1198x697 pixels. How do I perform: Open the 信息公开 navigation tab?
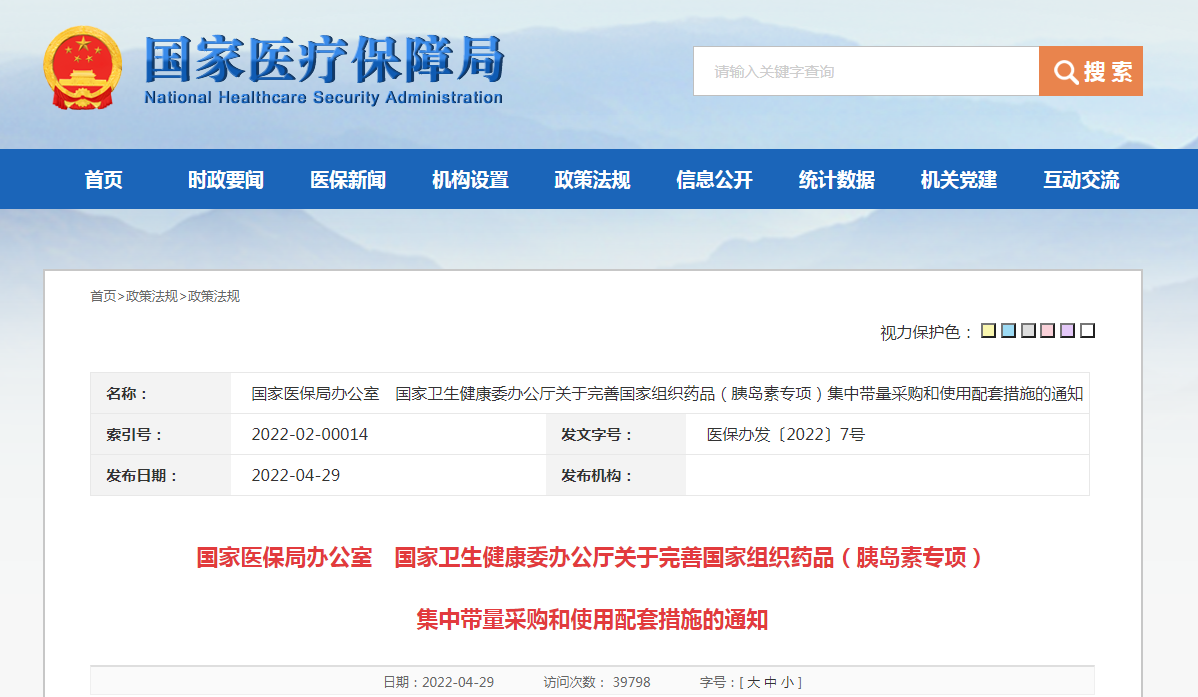[714, 180]
